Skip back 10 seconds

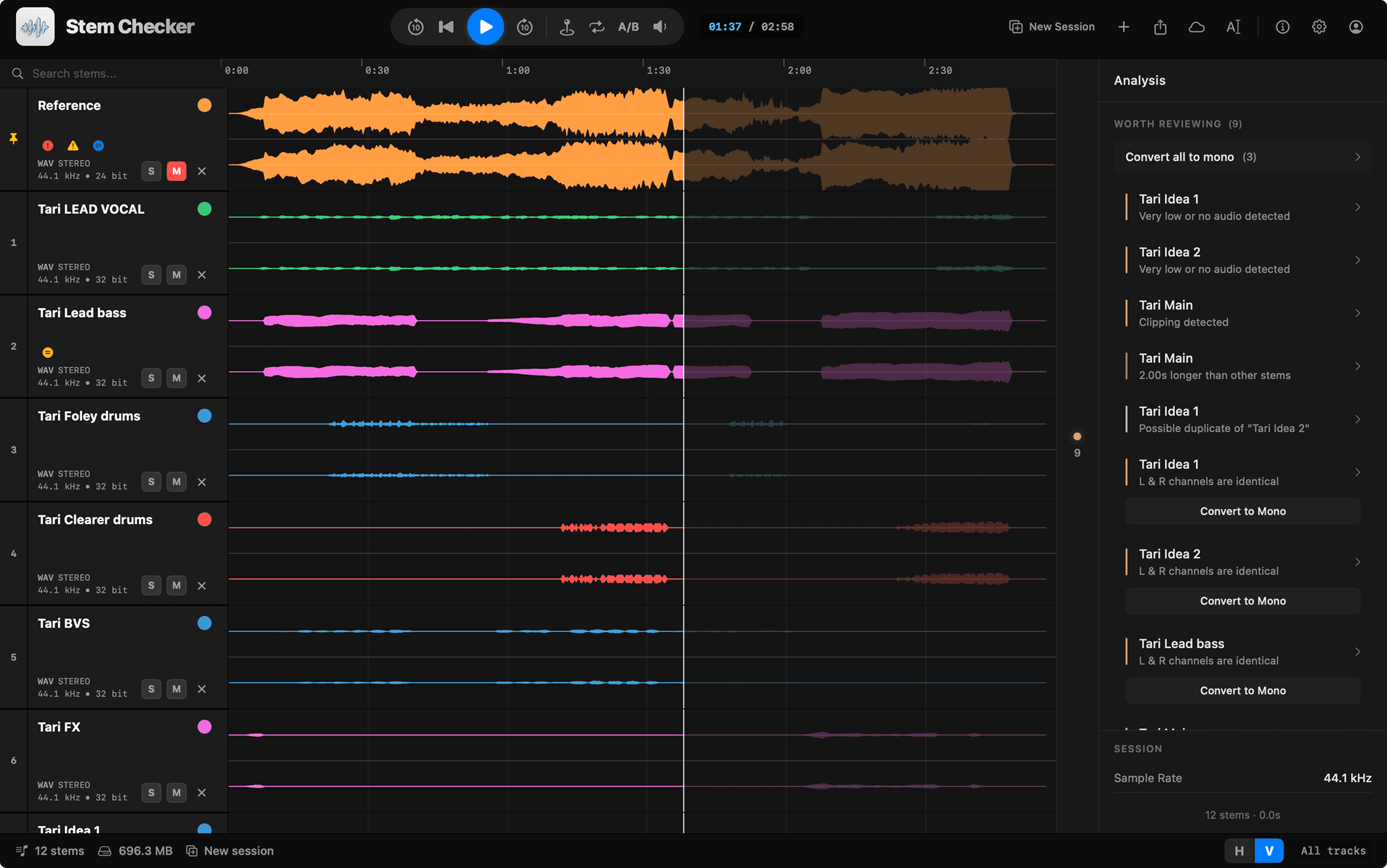pyautogui.click(x=416, y=26)
